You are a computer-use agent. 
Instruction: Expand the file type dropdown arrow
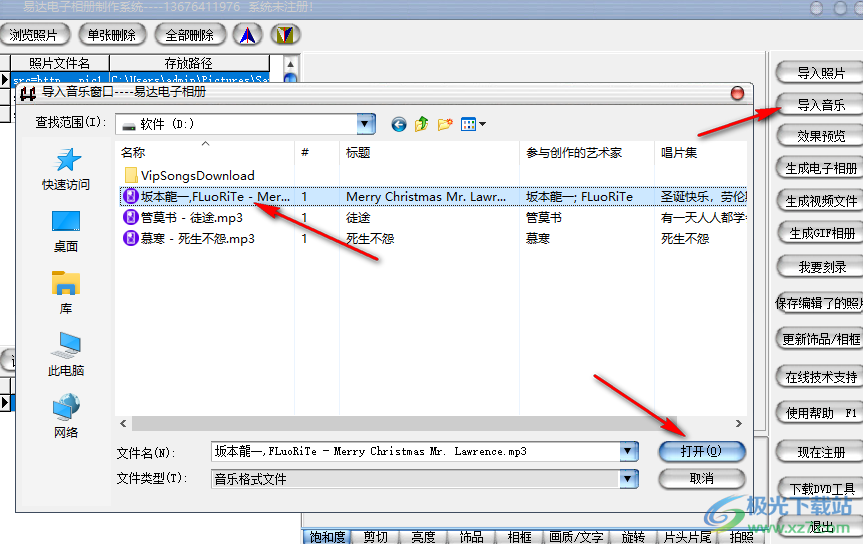[628, 478]
